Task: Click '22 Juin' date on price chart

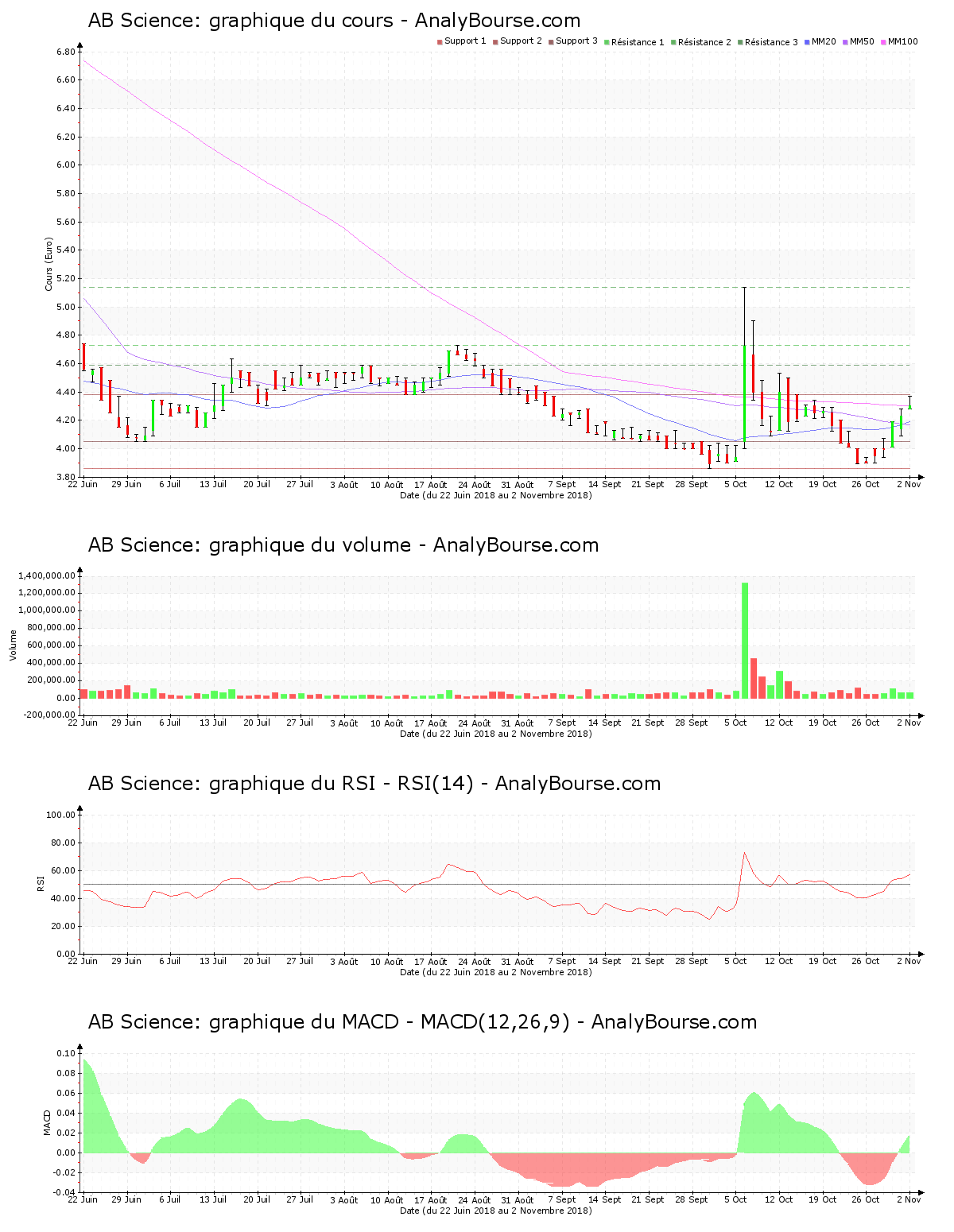Action: pyautogui.click(x=83, y=484)
